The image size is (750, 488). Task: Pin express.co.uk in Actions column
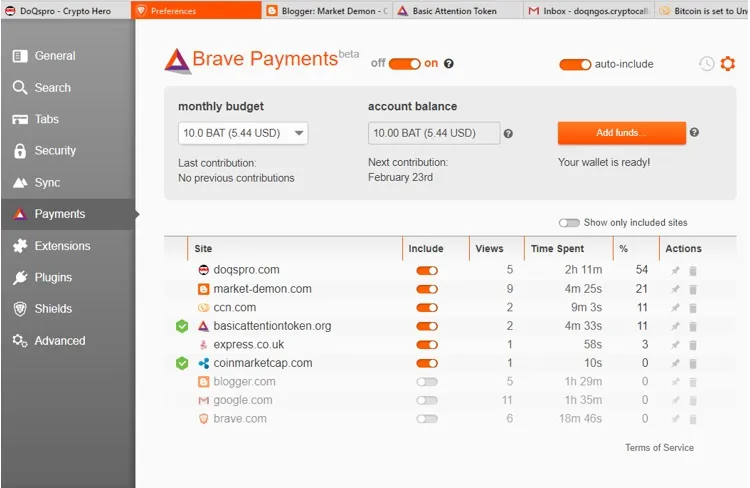coord(675,345)
